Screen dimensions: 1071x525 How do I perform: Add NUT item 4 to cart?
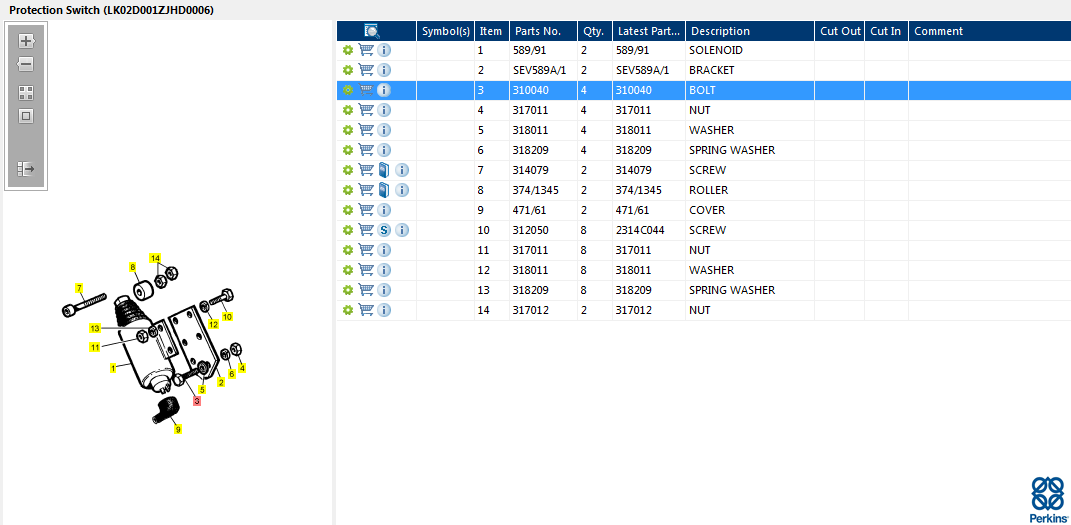(366, 110)
